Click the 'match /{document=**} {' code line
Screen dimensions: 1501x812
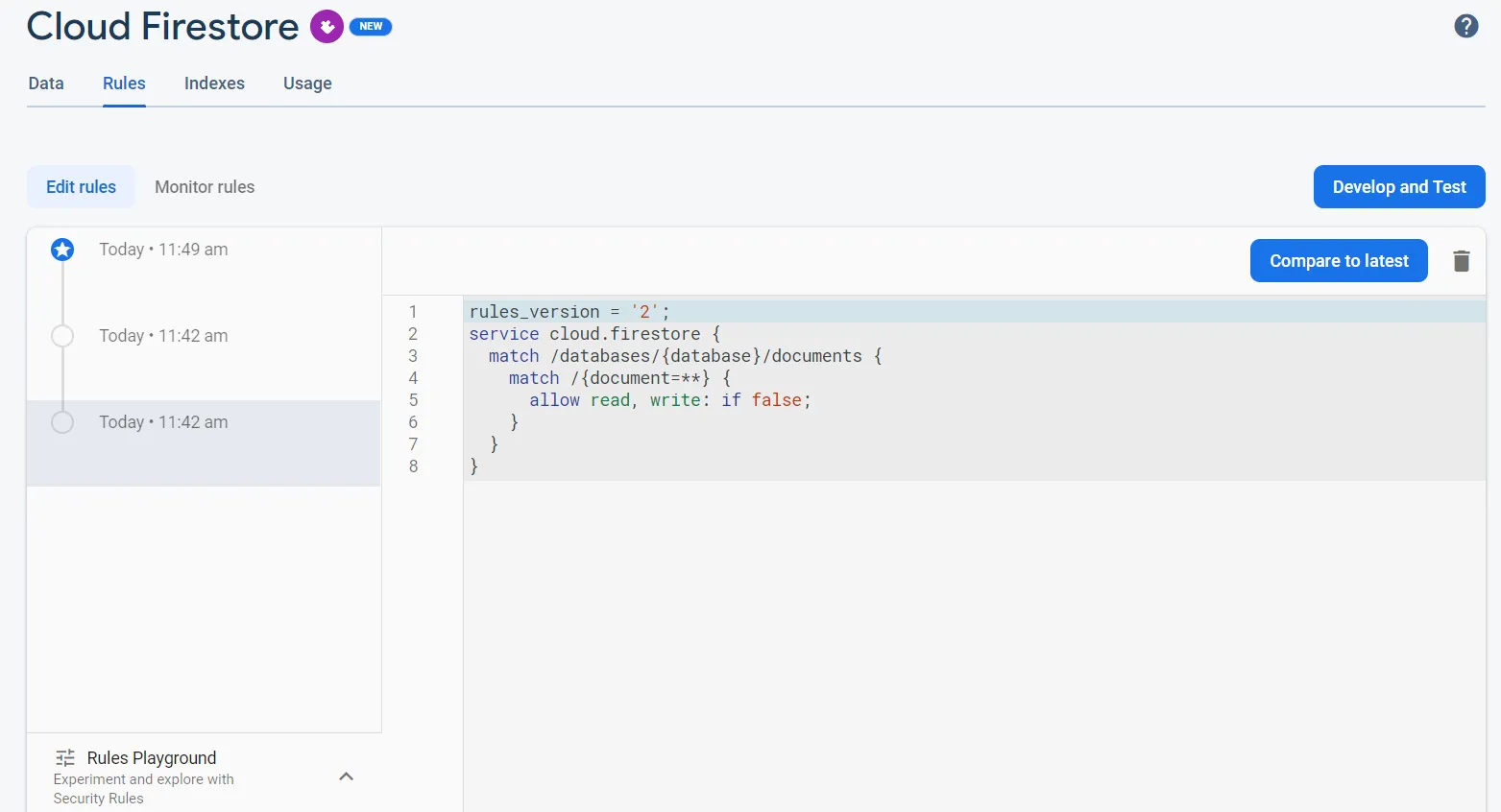click(619, 378)
